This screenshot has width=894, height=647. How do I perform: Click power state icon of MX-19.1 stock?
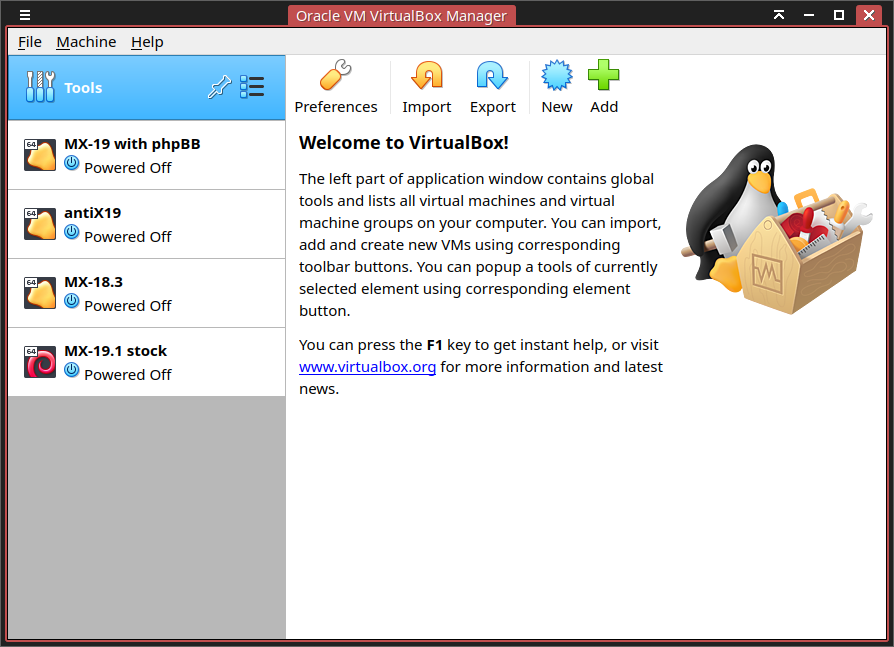[x=72, y=370]
